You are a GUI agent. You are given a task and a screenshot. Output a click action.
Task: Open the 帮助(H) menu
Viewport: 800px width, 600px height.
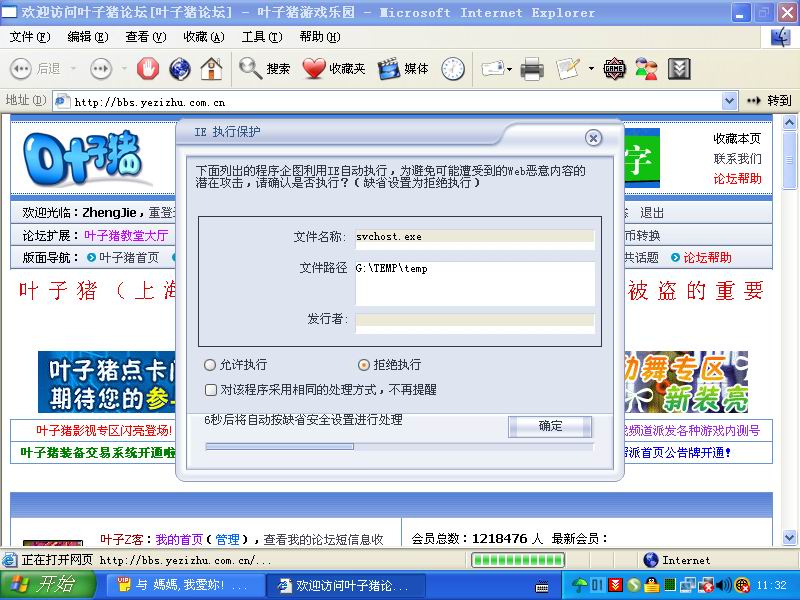tap(319, 37)
